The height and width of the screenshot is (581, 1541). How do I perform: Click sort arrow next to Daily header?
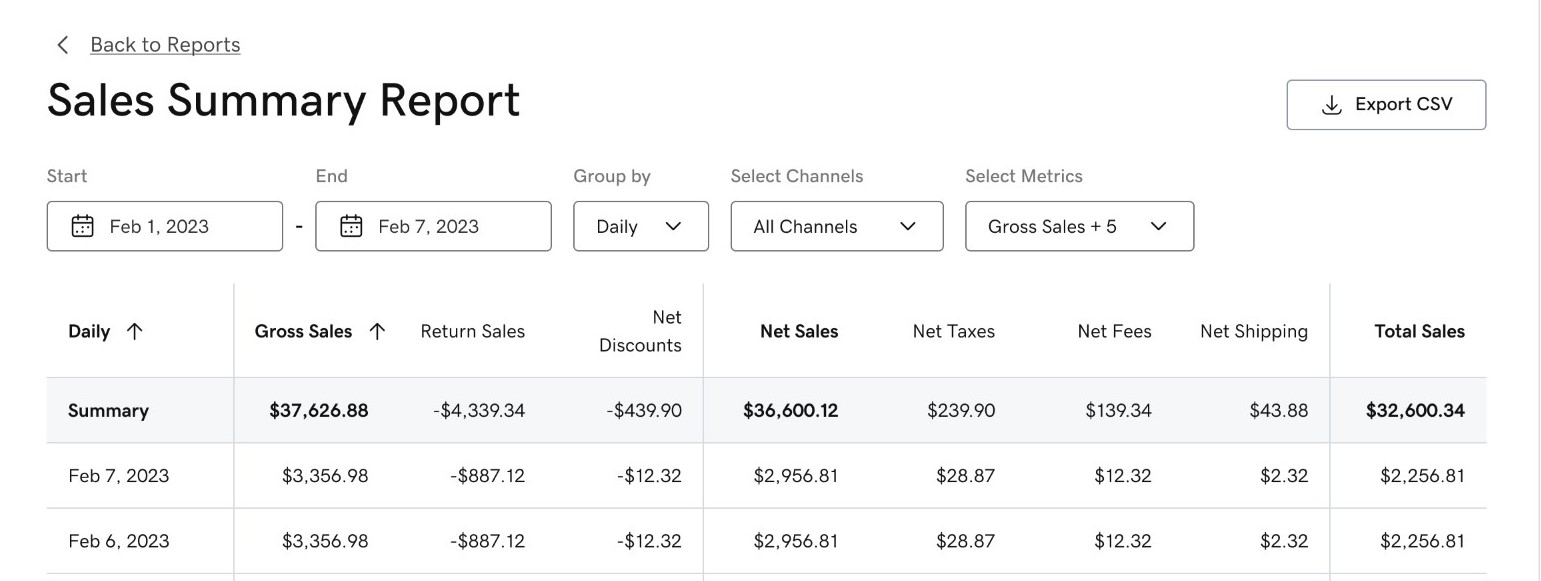(135, 332)
